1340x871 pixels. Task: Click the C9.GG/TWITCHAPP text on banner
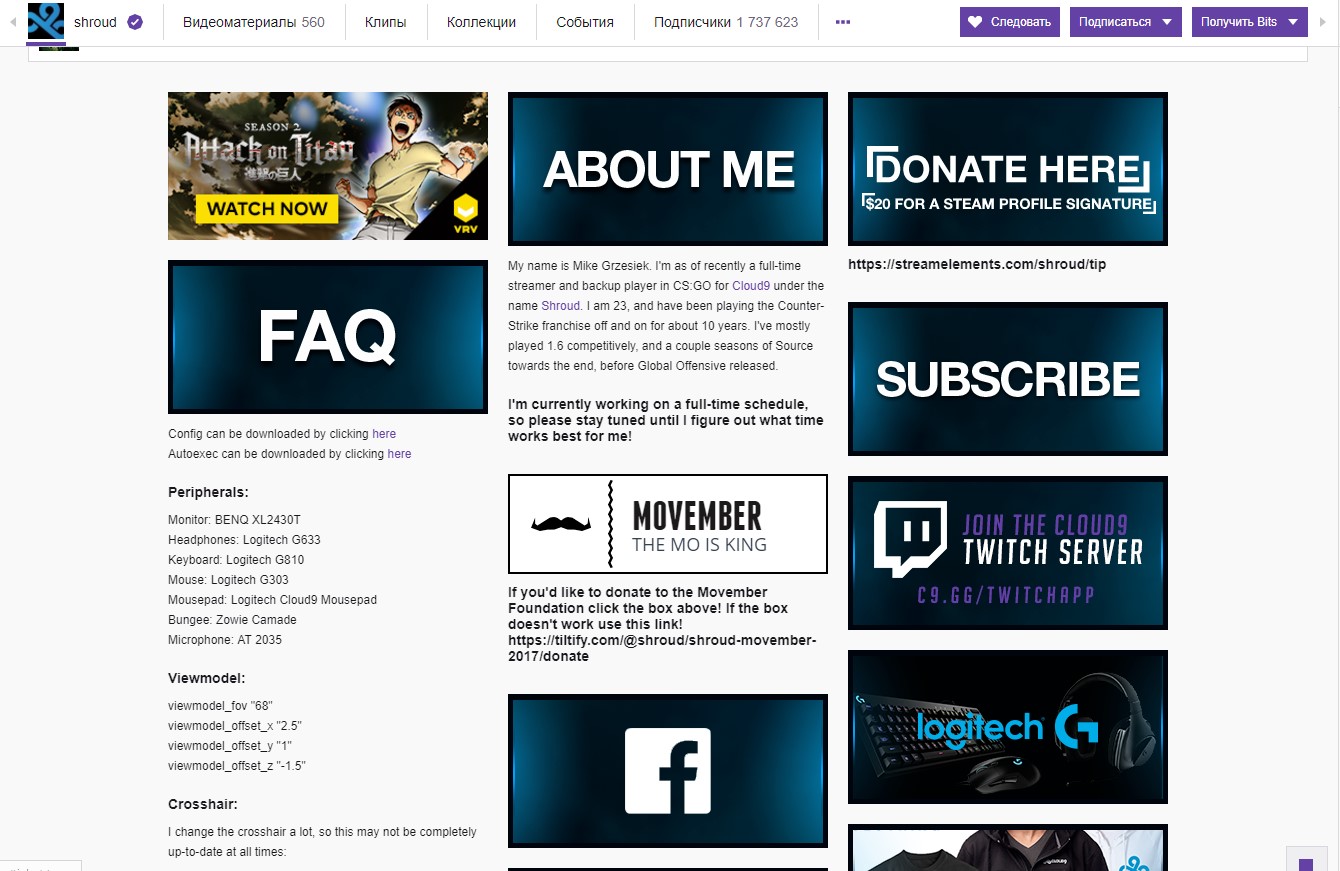click(x=1006, y=595)
